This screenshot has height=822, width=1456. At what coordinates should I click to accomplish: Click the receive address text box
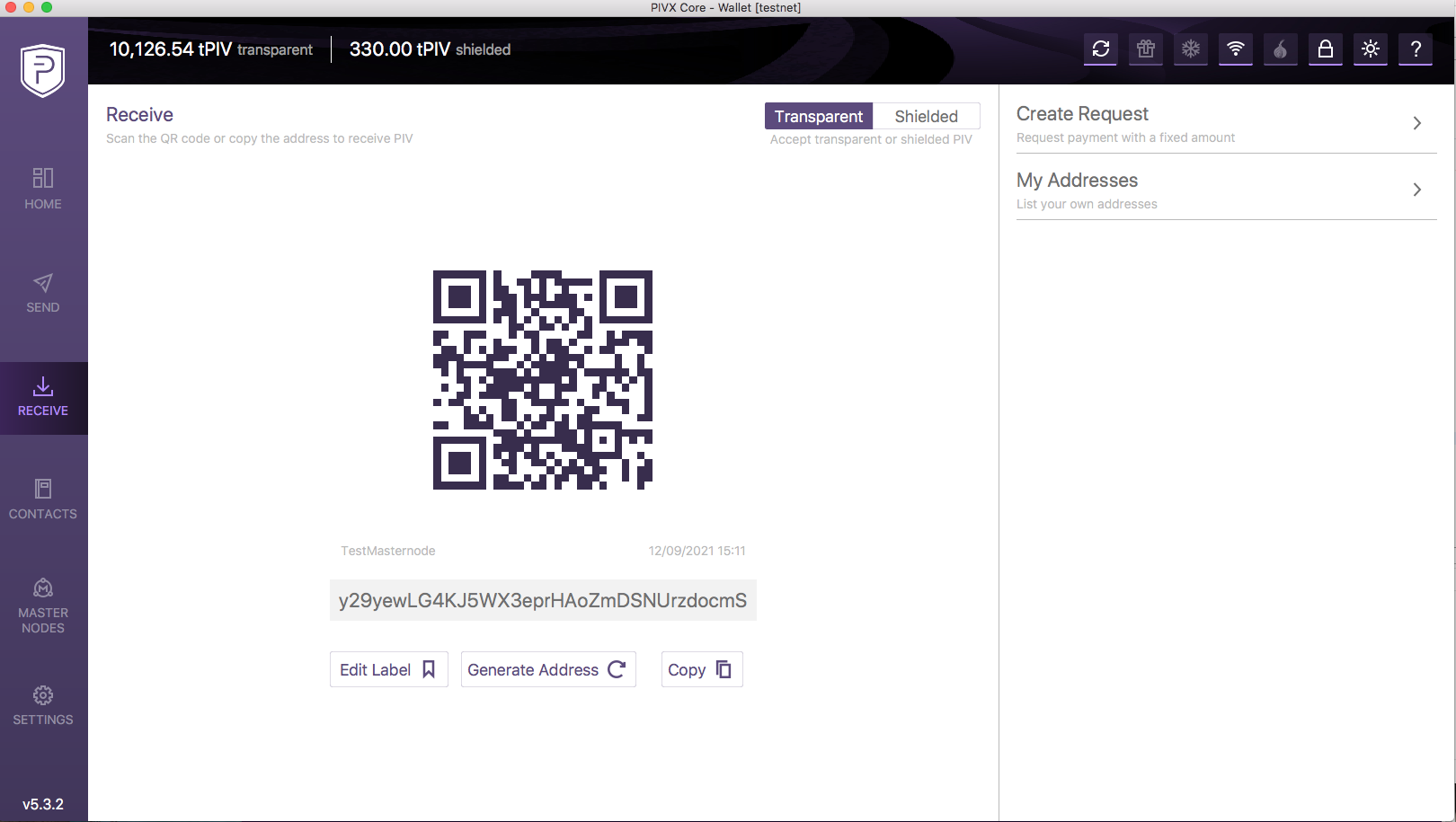[x=543, y=600]
